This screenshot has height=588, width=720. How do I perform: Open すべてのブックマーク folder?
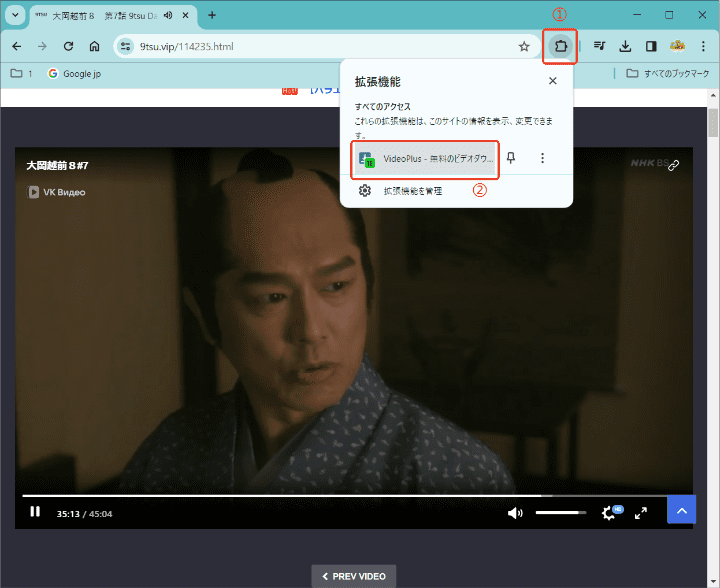click(668, 73)
